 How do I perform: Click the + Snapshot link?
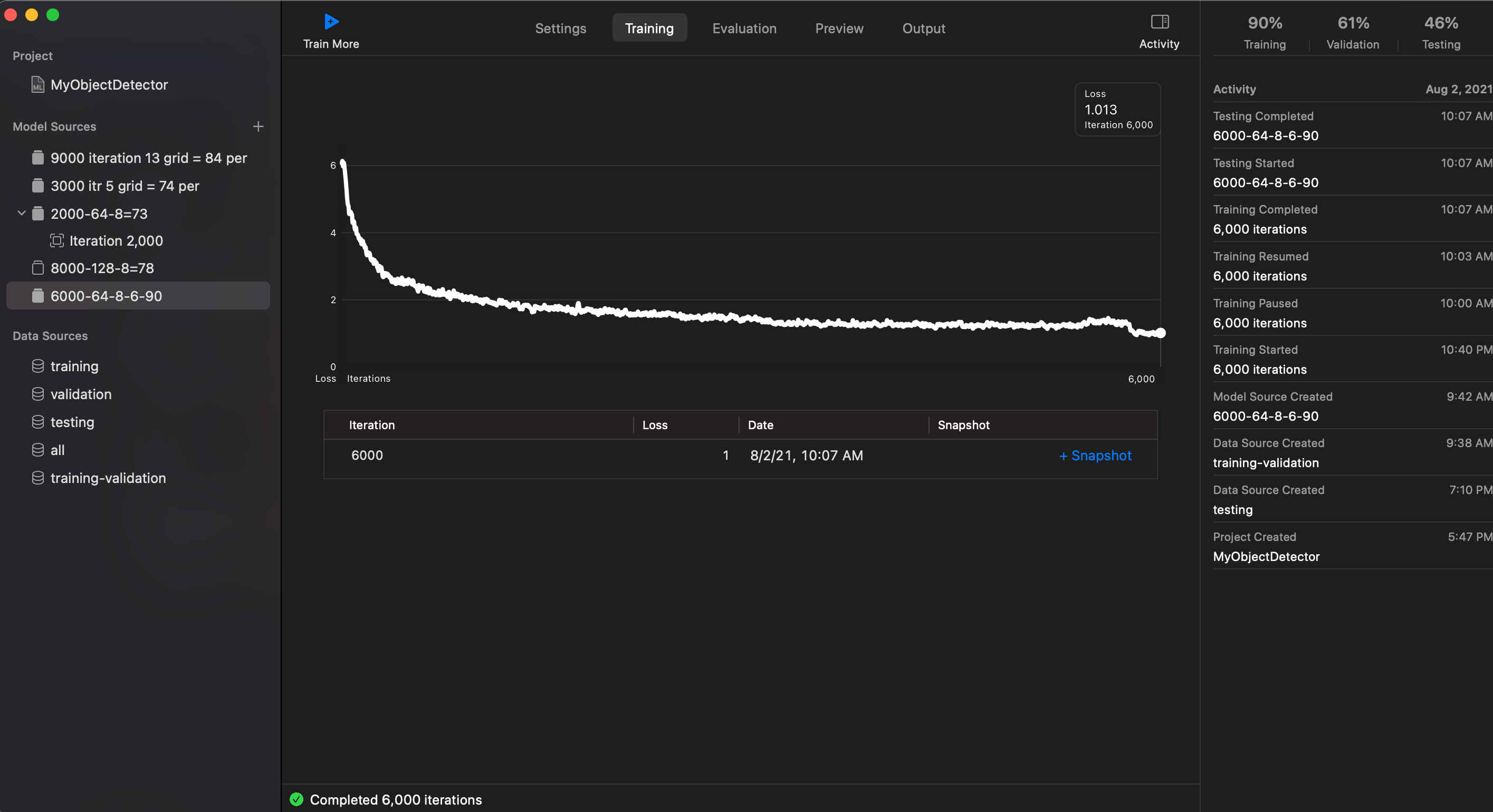pos(1095,456)
